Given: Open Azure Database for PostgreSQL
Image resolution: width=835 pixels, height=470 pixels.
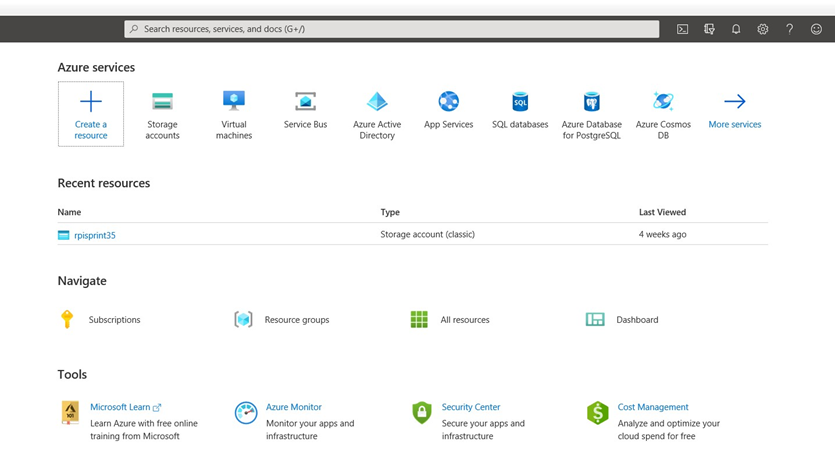Looking at the screenshot, I should 591,102.
